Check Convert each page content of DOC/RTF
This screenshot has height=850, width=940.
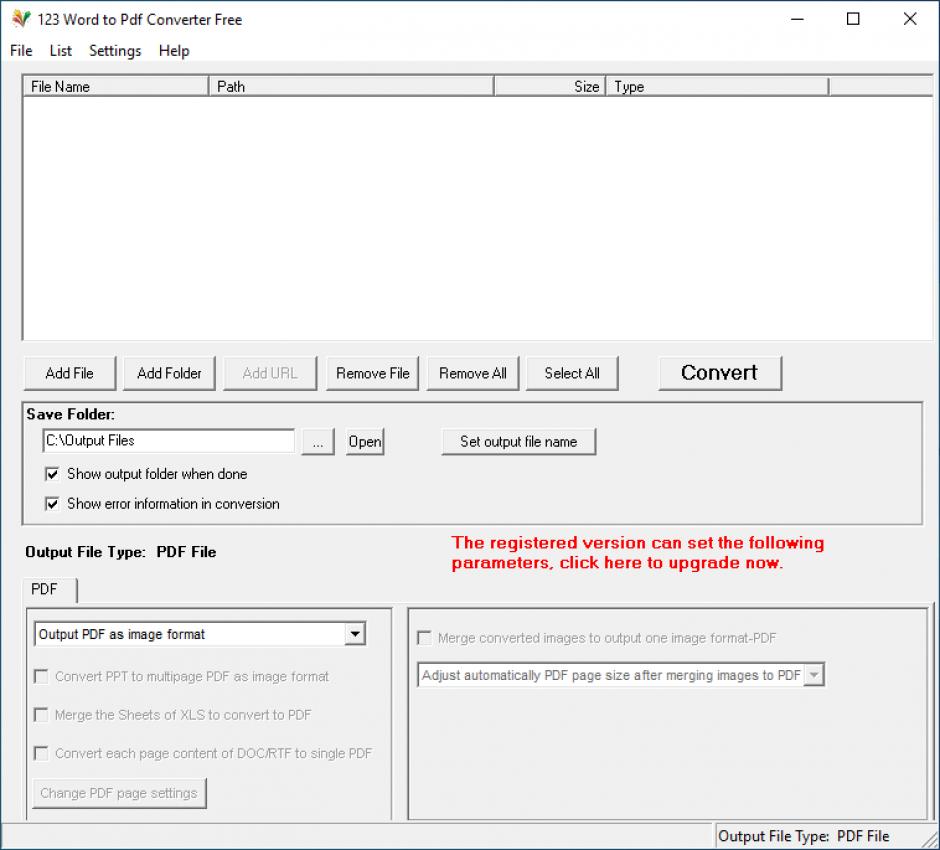coord(203,753)
